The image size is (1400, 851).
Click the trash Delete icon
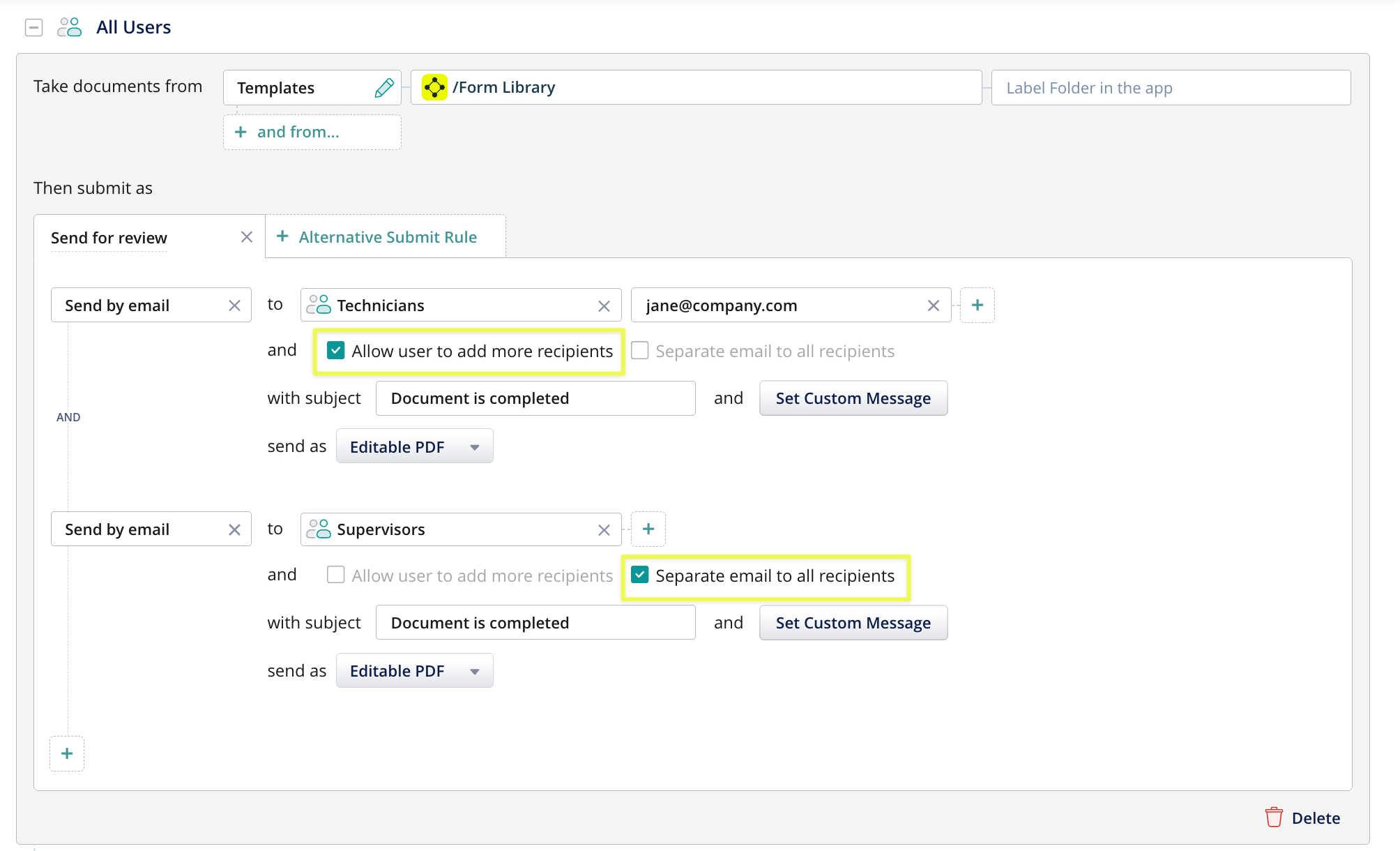(1274, 818)
